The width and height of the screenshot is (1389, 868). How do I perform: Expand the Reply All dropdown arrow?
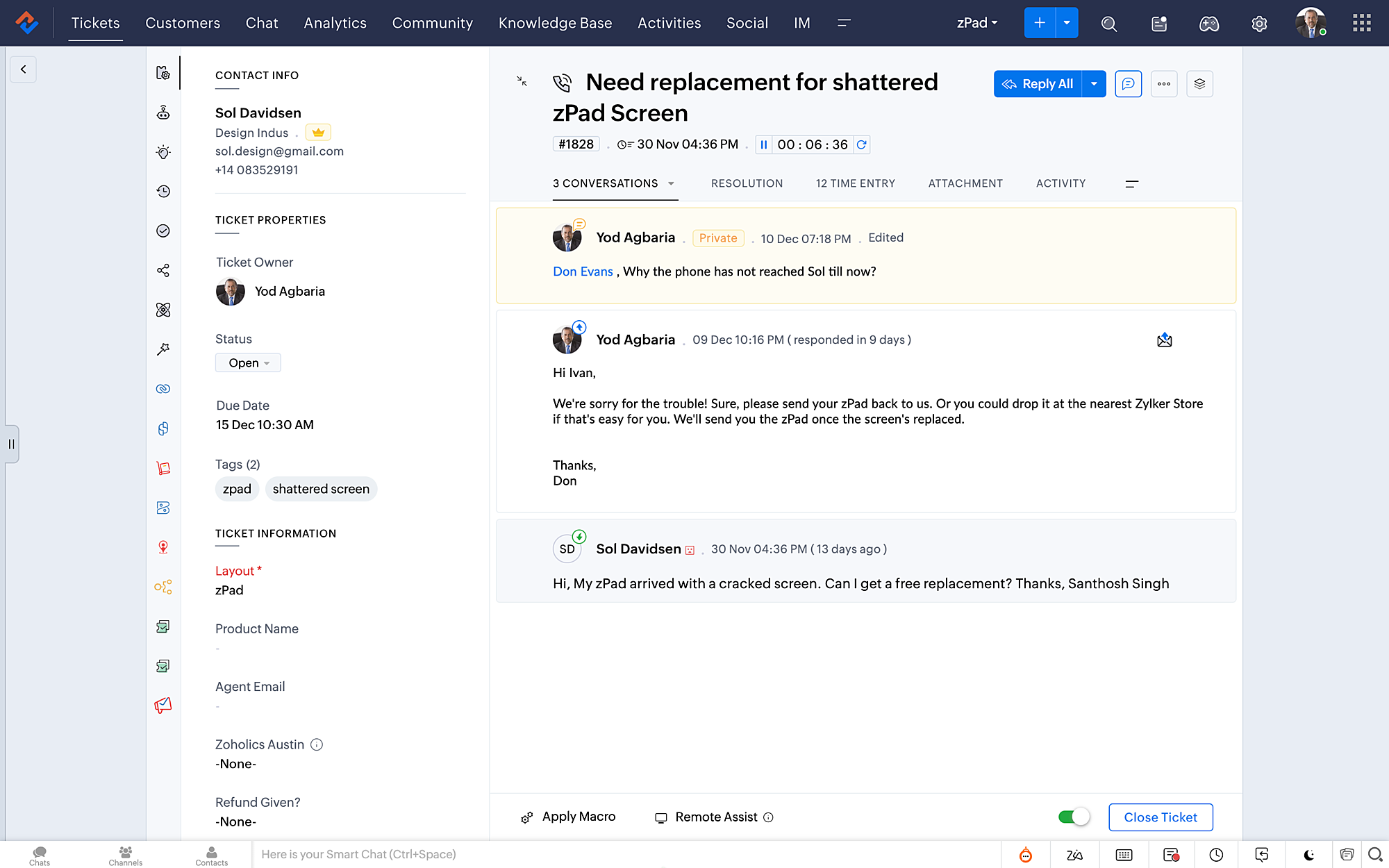[x=1094, y=84]
